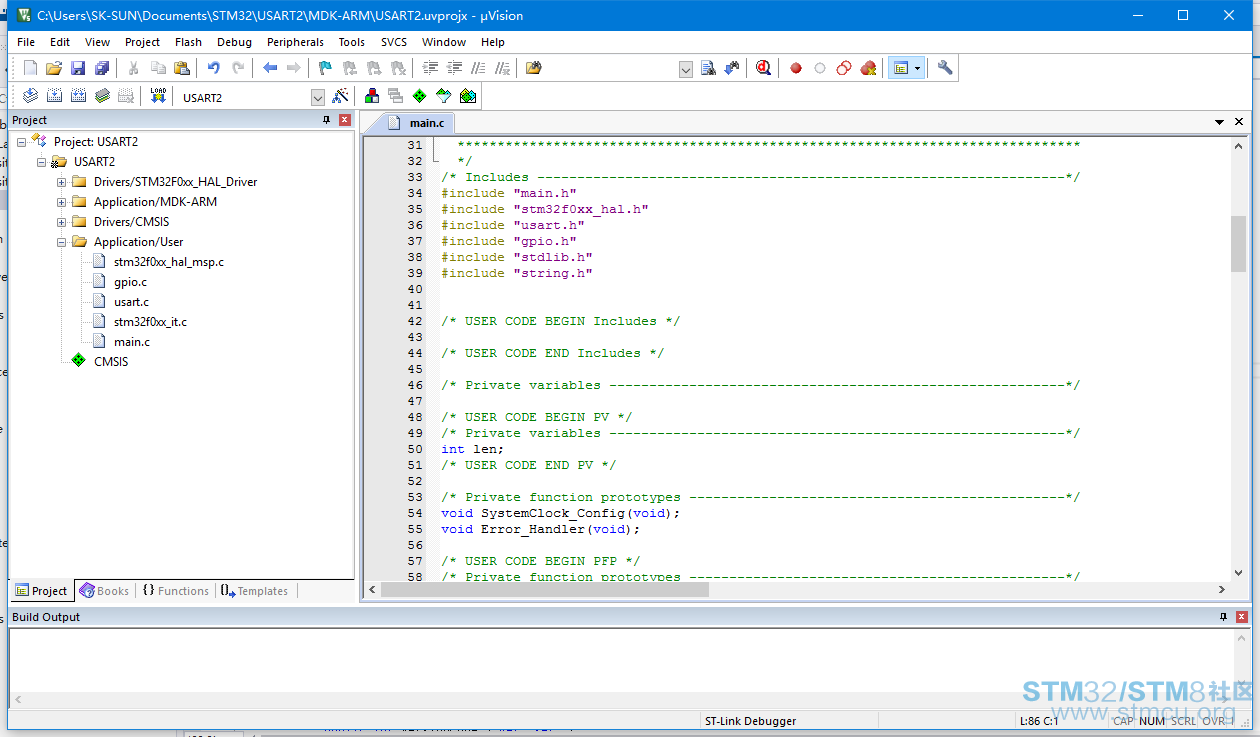Screen dimensions: 1260x737
Task: Run a batch build
Action: (x=102, y=96)
